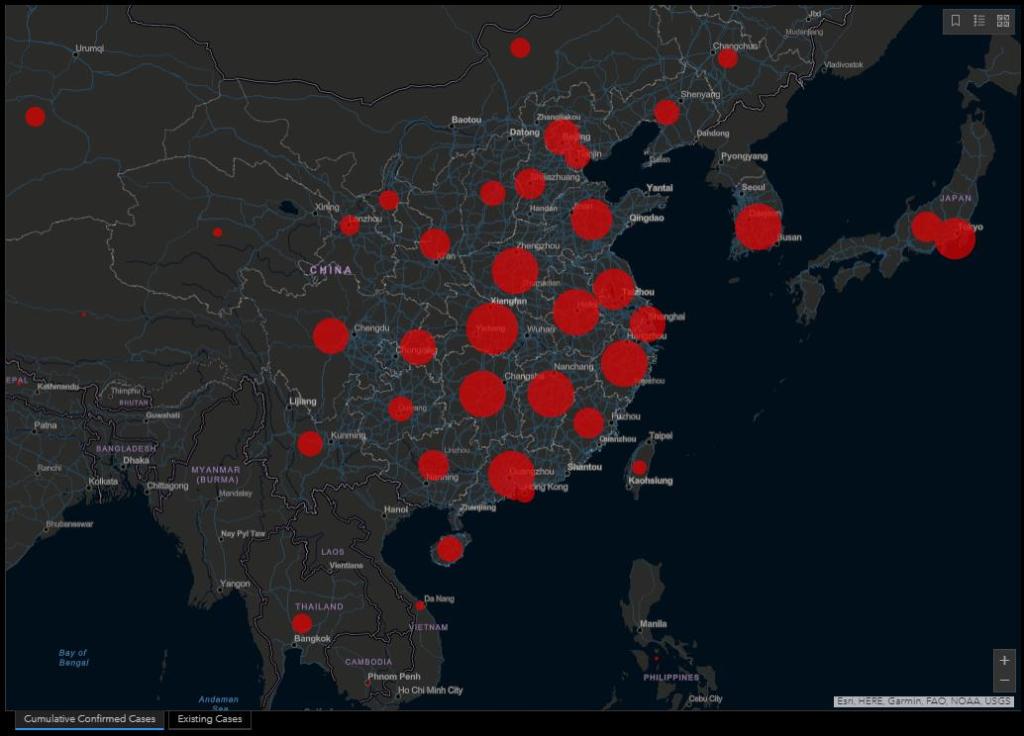Viewport: 1024px width, 736px height.
Task: Select the red circle over South Korea
Action: click(x=757, y=226)
